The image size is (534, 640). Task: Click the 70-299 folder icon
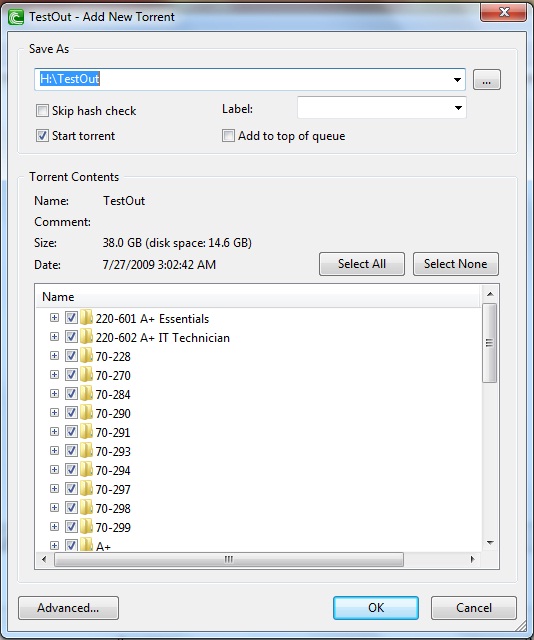coord(86,527)
